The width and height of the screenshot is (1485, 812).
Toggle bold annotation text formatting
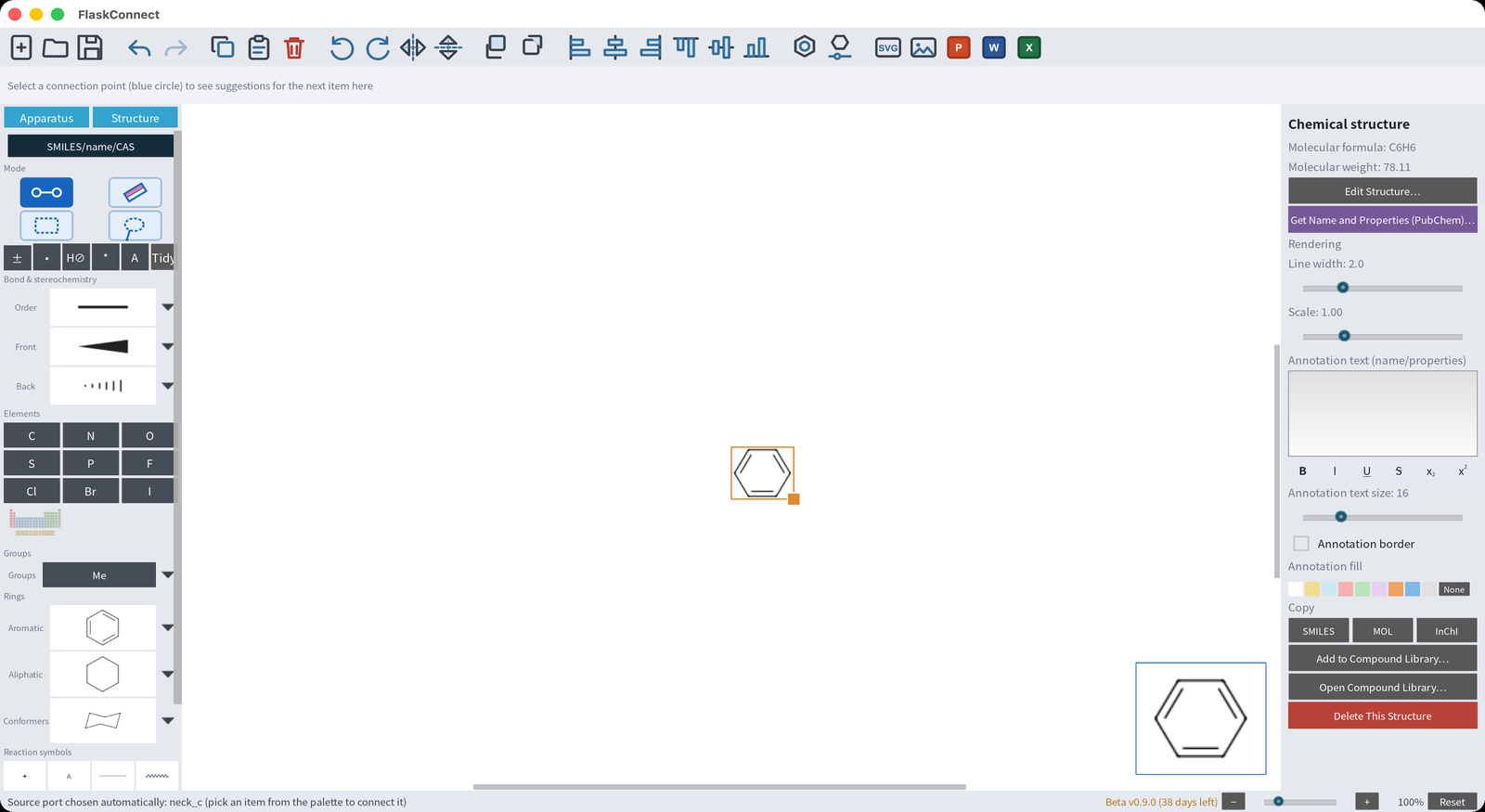tap(1302, 471)
